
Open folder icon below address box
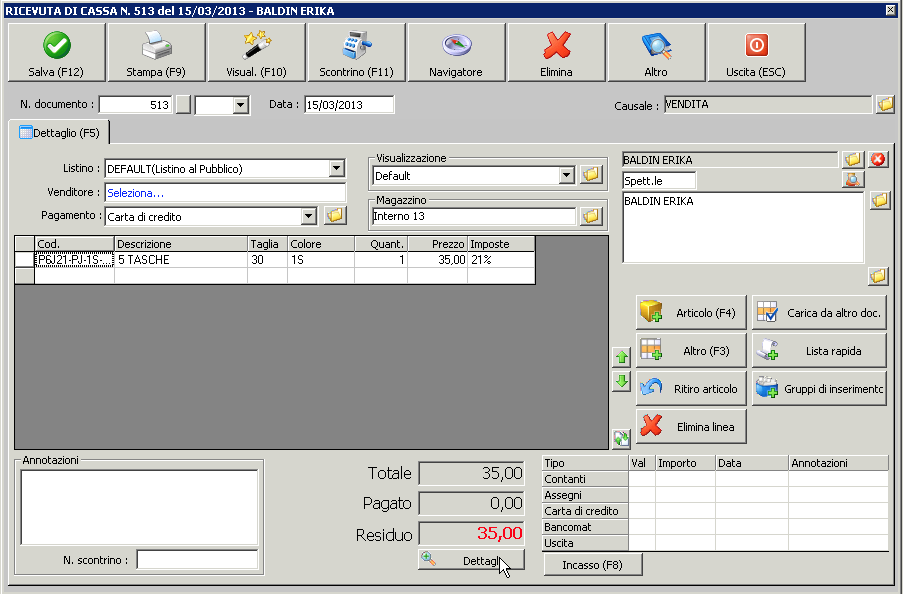878,276
